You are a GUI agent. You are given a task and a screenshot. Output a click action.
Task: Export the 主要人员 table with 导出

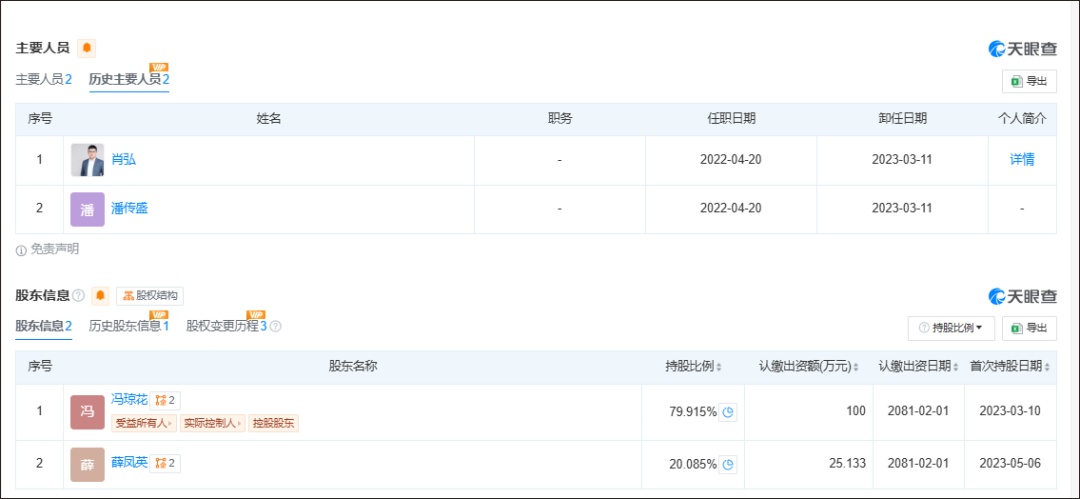pos(1029,81)
